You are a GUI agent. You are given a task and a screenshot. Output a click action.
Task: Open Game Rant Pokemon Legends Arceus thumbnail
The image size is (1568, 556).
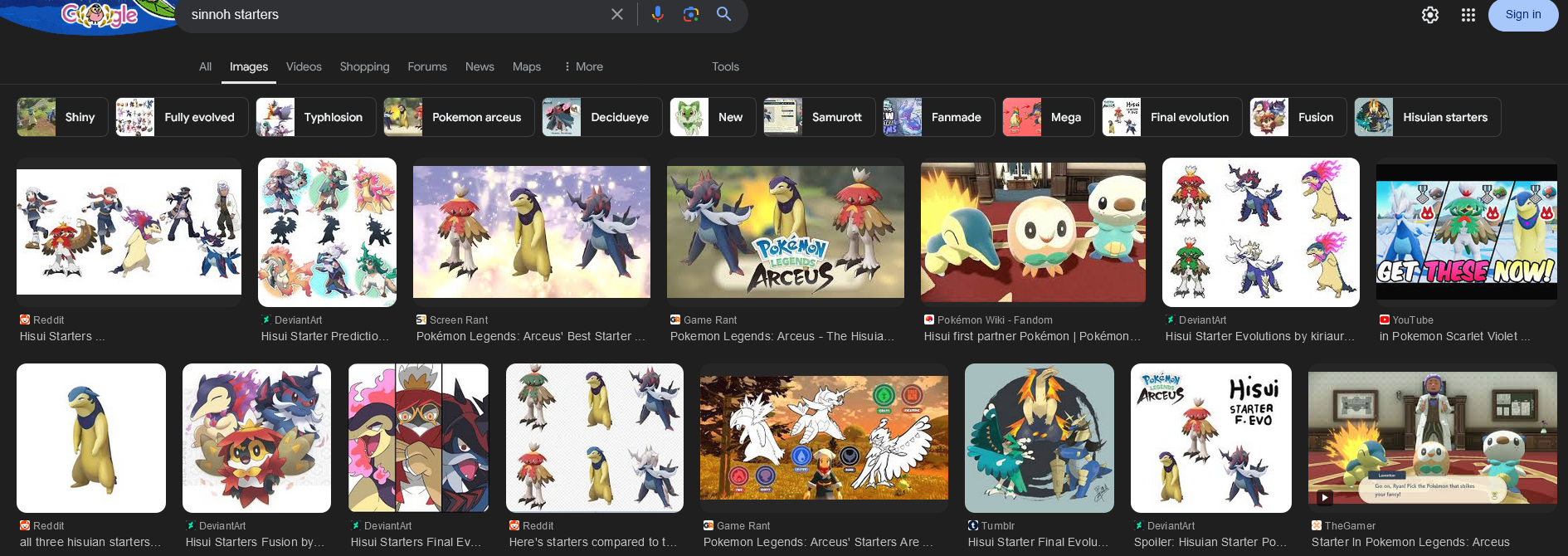(x=786, y=232)
